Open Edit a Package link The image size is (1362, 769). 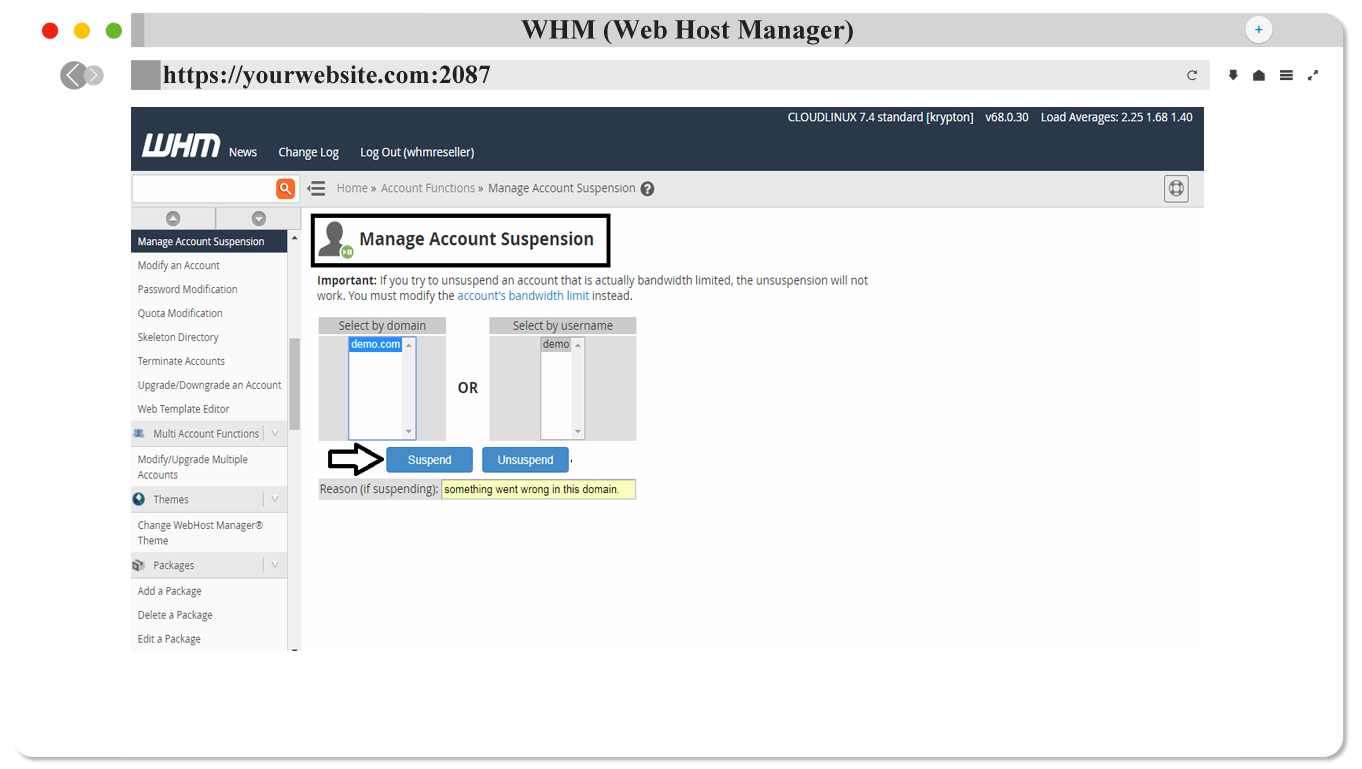click(169, 639)
